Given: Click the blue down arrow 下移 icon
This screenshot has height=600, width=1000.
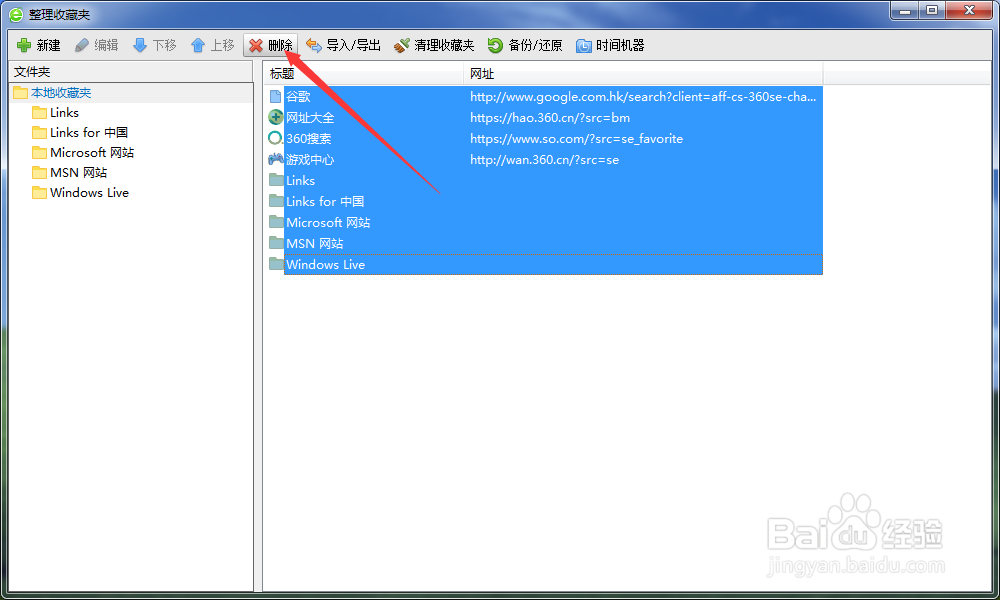Looking at the screenshot, I should (x=140, y=45).
